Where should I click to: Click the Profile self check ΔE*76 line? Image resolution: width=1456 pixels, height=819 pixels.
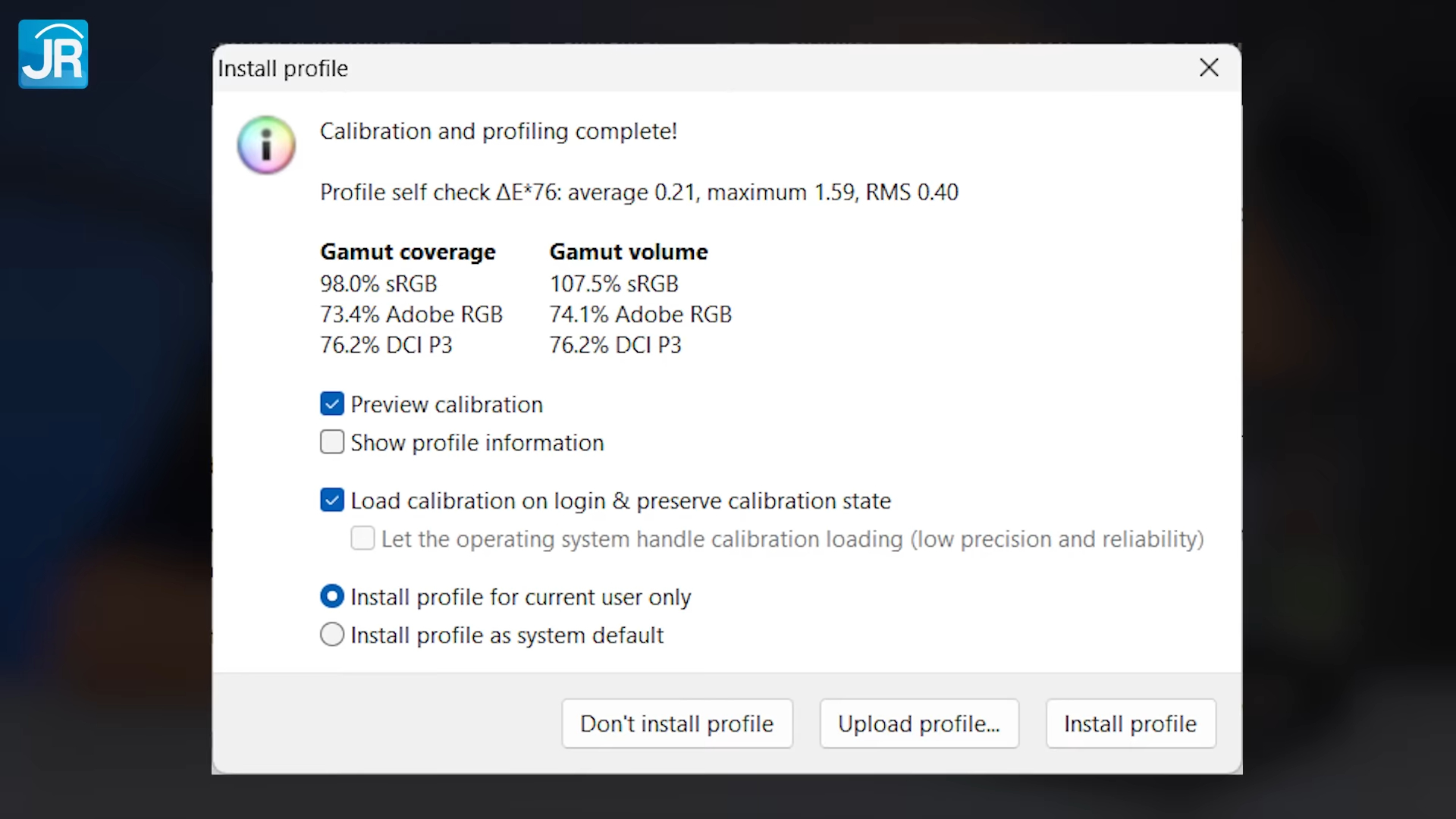click(639, 192)
